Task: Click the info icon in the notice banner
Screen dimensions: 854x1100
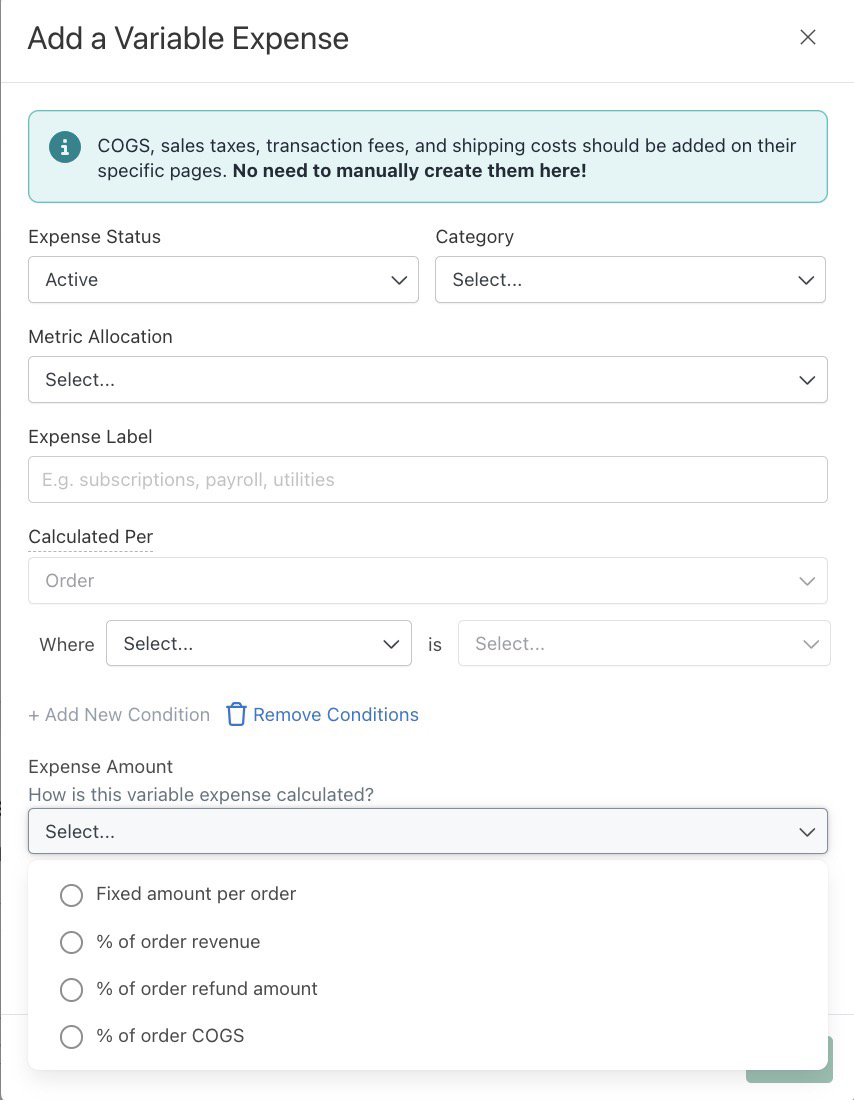Action: point(65,147)
